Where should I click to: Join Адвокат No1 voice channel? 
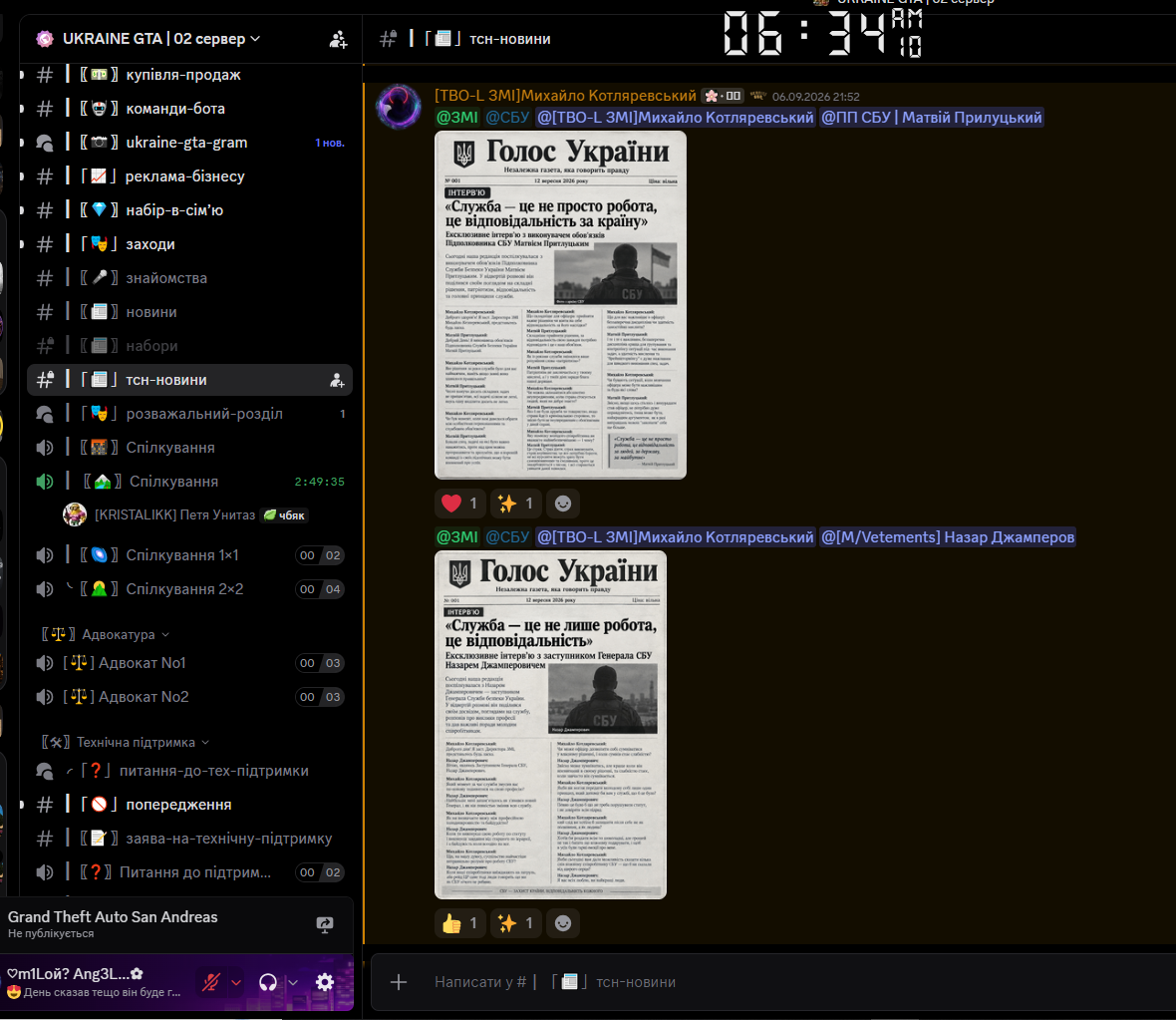coord(189,663)
